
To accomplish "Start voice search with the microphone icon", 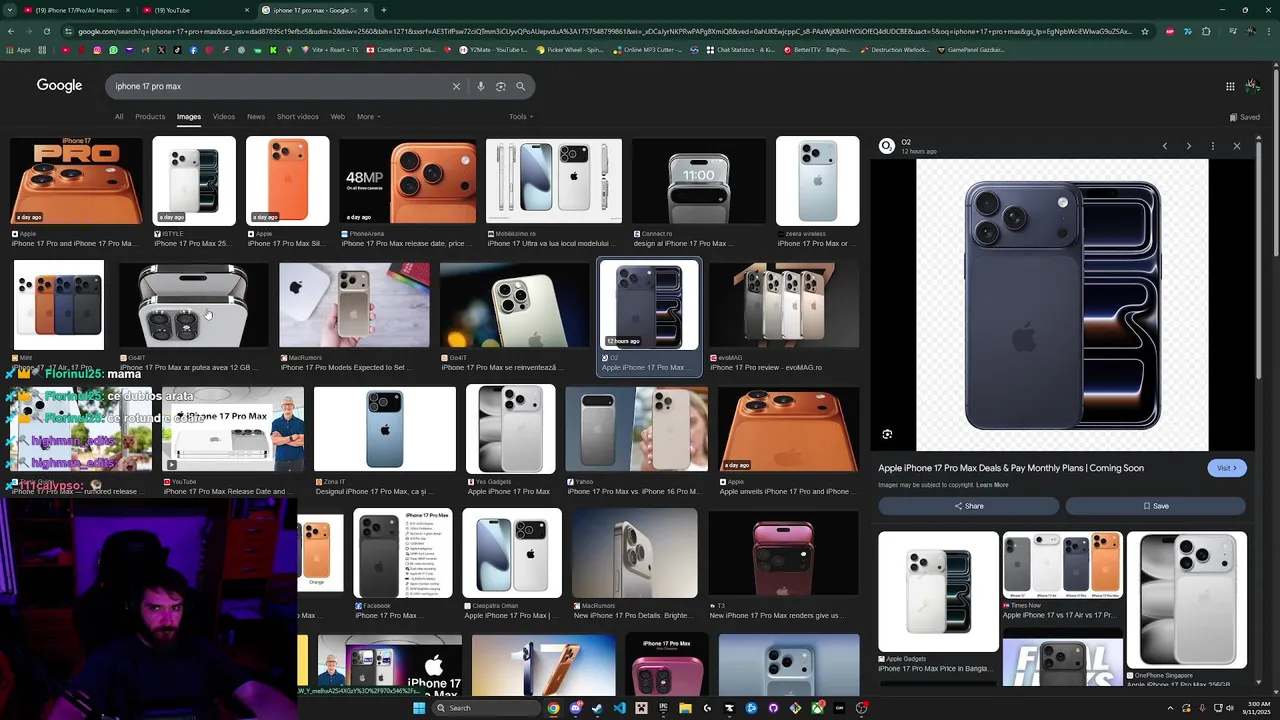I will pyautogui.click(x=481, y=86).
